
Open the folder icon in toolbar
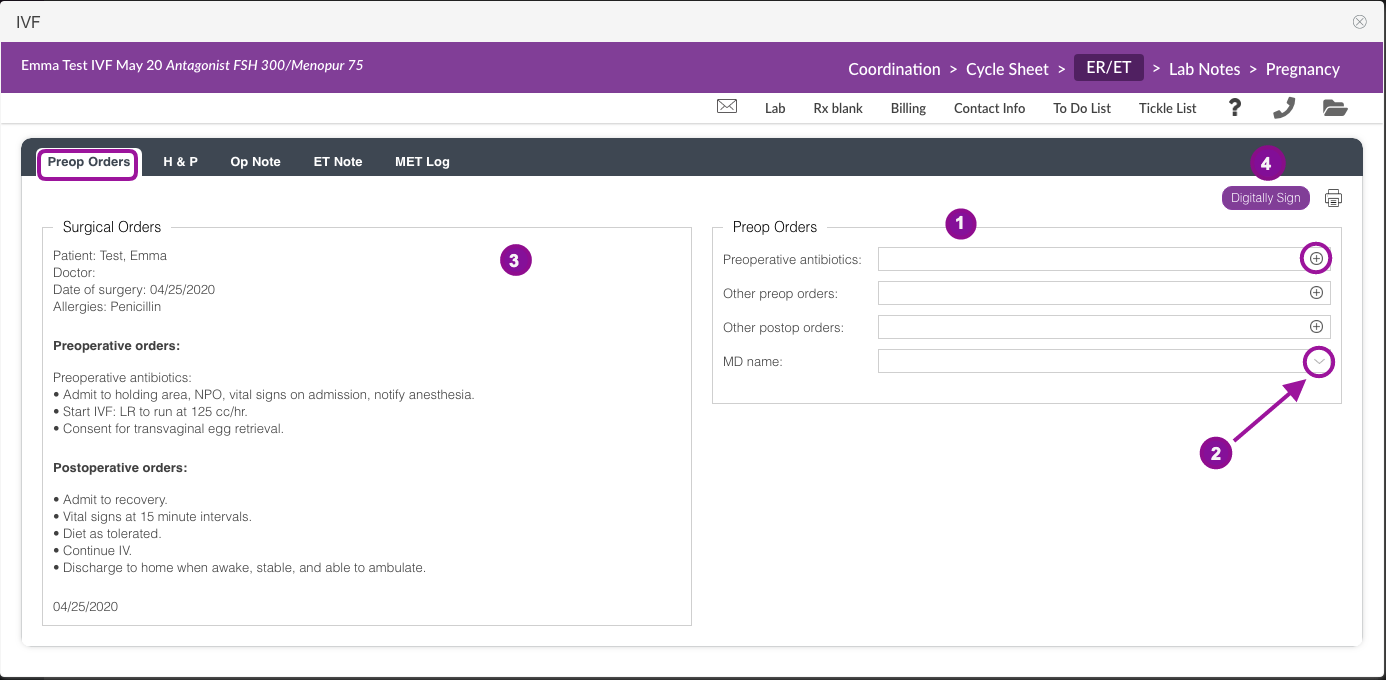[1335, 108]
